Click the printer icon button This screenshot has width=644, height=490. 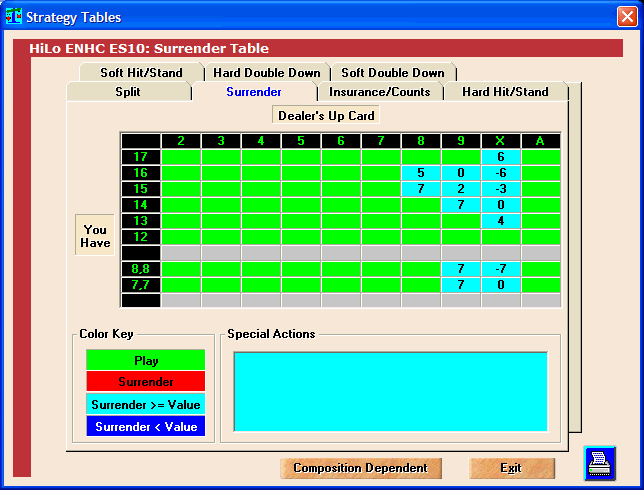600,464
